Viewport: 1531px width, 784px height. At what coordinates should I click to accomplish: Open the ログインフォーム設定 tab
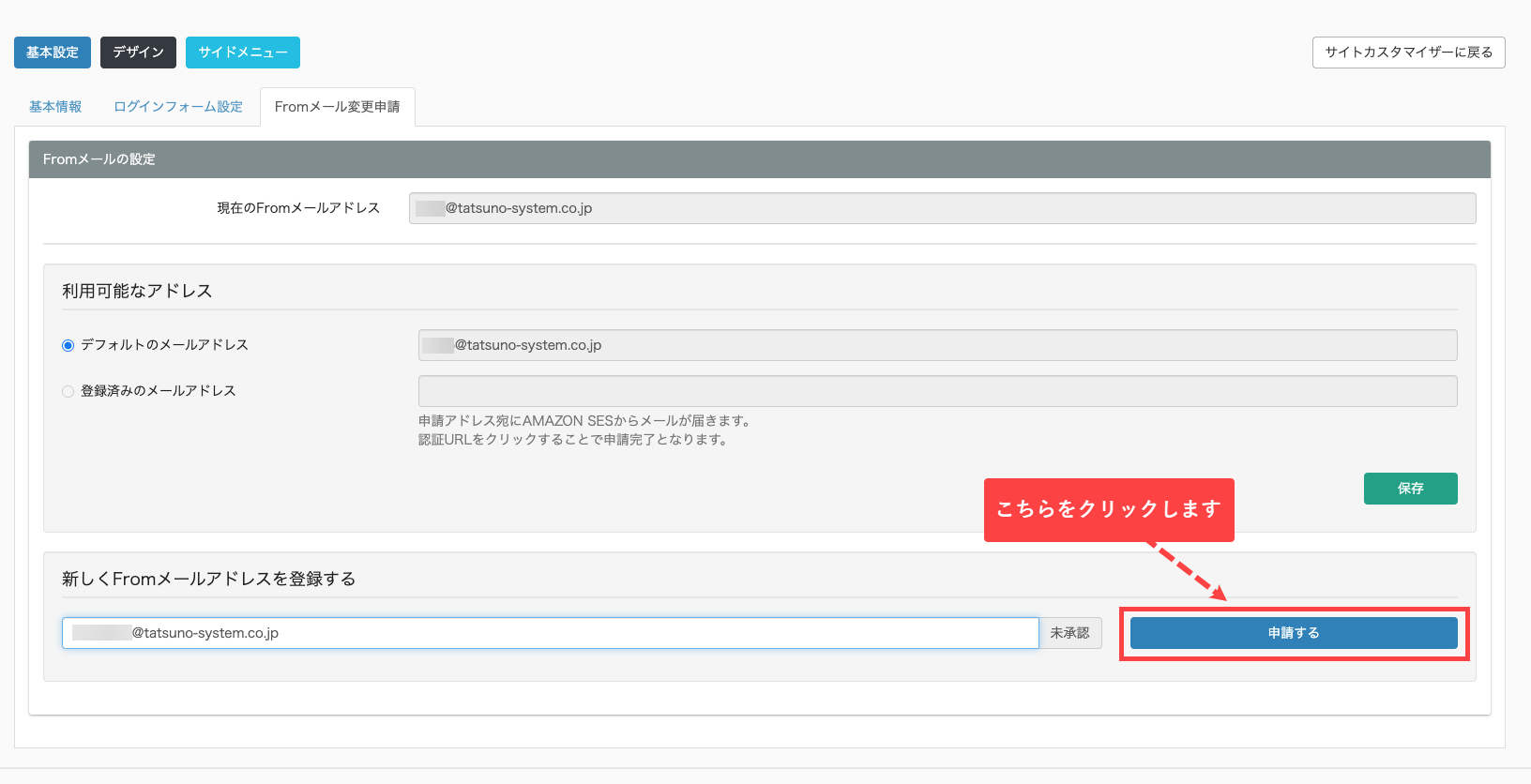(178, 107)
